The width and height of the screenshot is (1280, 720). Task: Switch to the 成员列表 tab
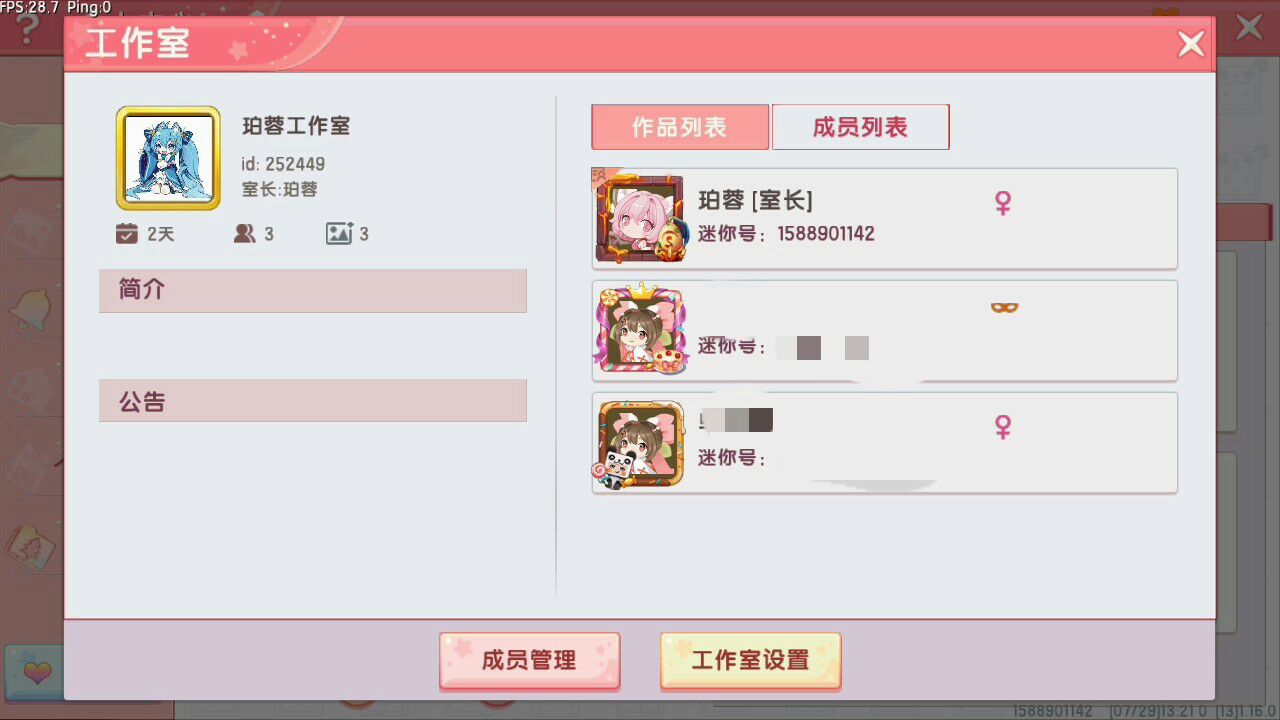[860, 127]
